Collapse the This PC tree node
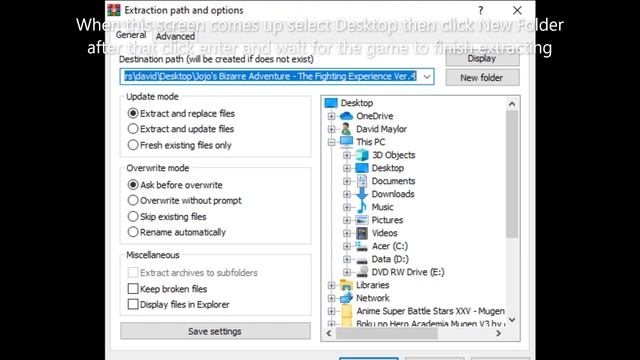The width and height of the screenshot is (640, 360). pyautogui.click(x=331, y=142)
